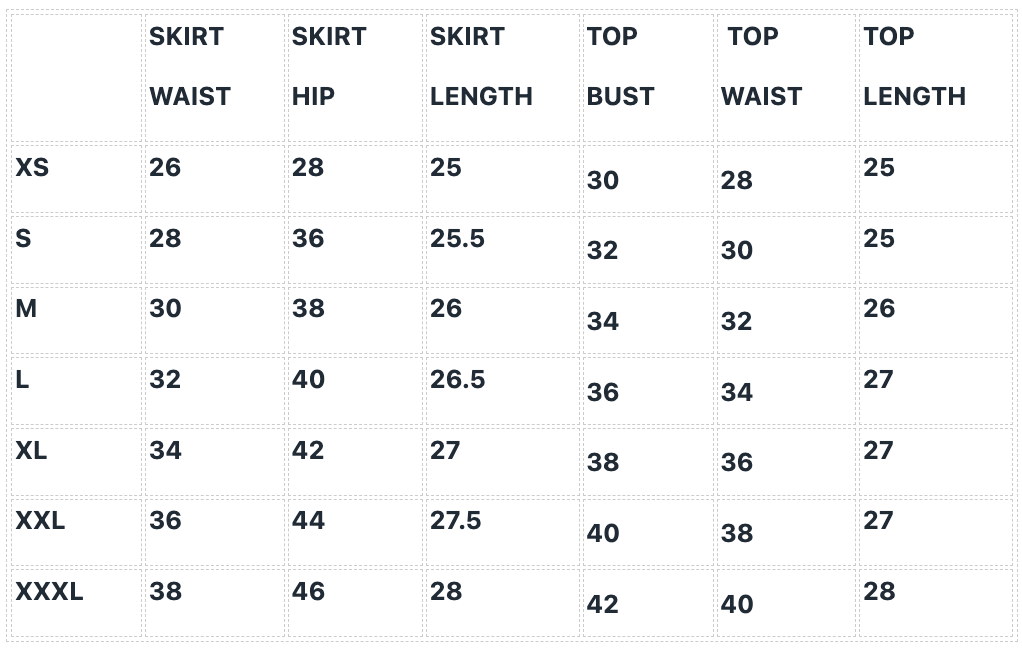Image resolution: width=1022 pixels, height=654 pixels.
Task: Click top bust value 42
Action: 603,604
